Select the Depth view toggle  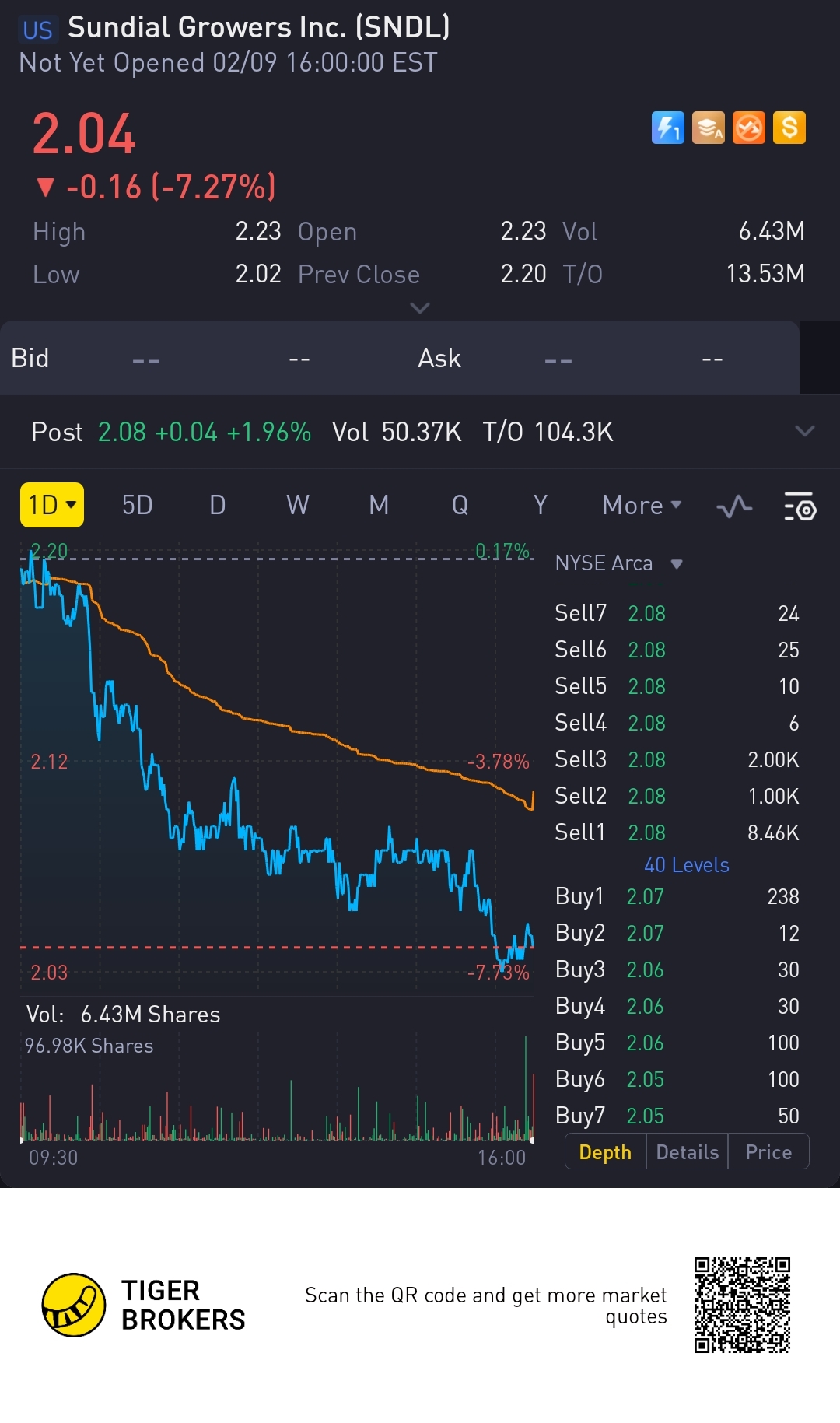[x=605, y=1152]
